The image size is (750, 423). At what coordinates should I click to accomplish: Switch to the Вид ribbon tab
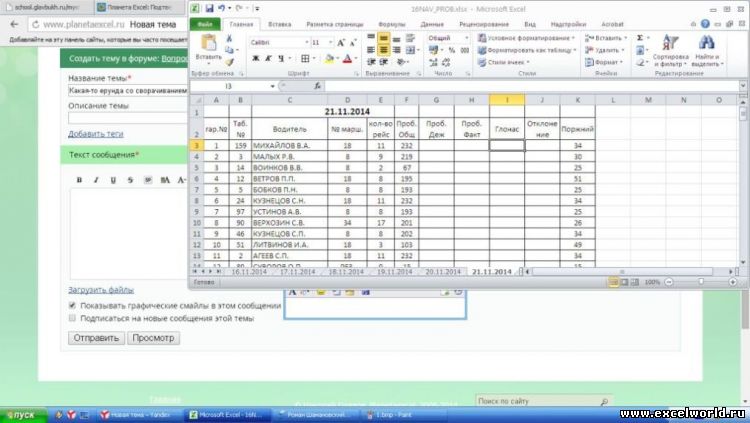click(x=529, y=24)
